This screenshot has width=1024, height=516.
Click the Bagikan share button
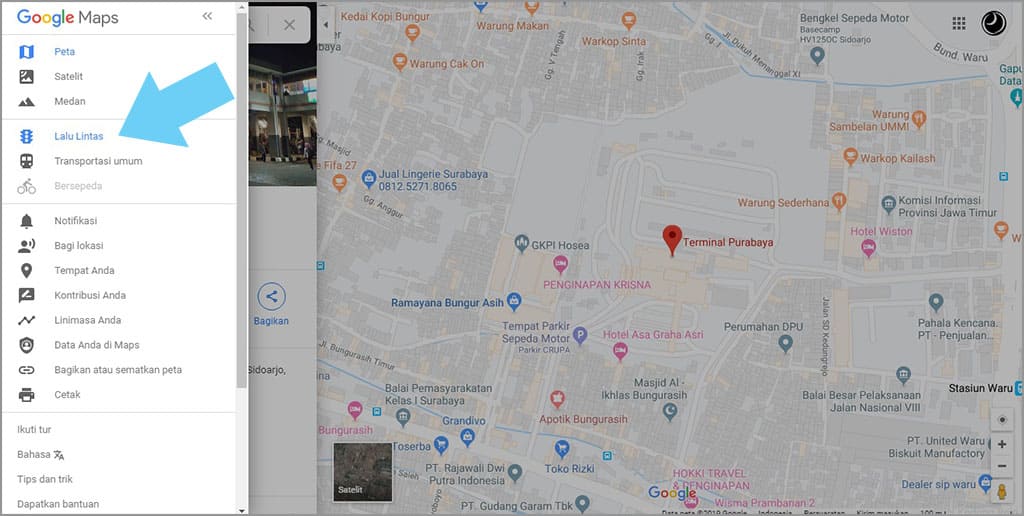[x=271, y=296]
